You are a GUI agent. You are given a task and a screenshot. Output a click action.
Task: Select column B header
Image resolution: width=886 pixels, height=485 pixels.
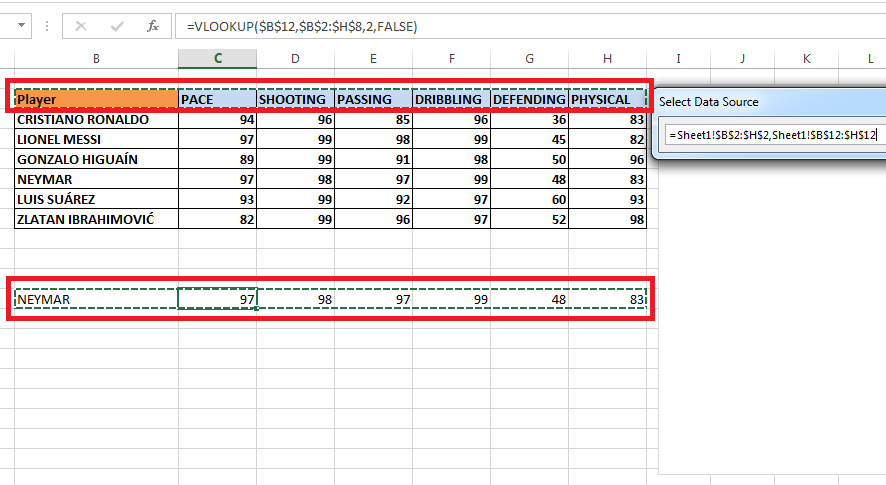coord(96,59)
